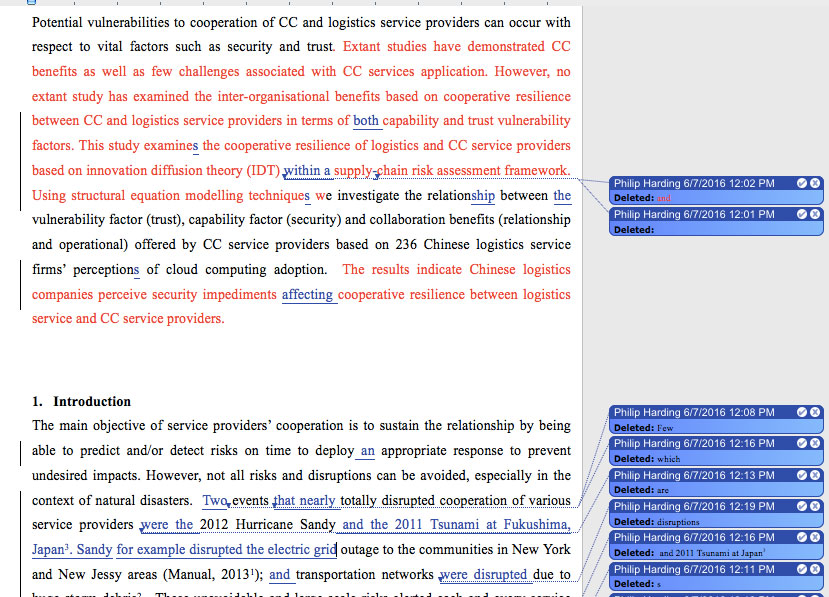Accept the deletion of 'are'
Viewport: 829px width, 597px height.
pos(802,475)
